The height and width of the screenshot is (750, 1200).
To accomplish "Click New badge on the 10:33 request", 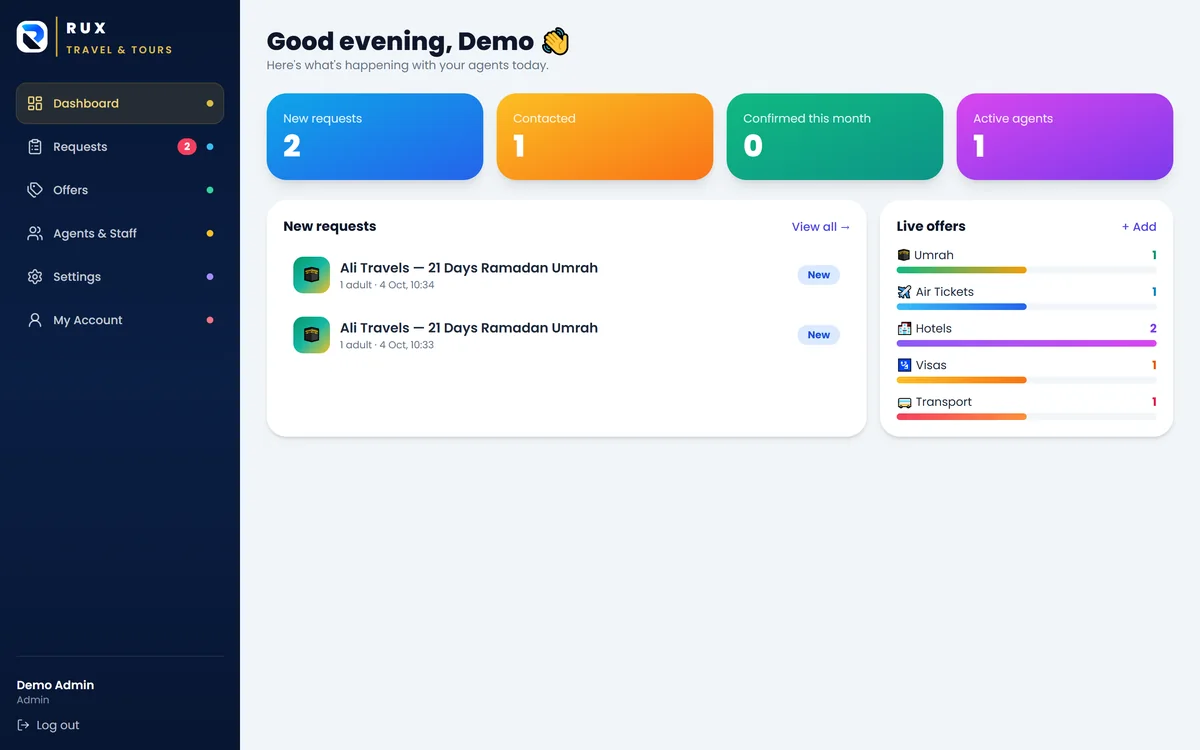I will [819, 335].
